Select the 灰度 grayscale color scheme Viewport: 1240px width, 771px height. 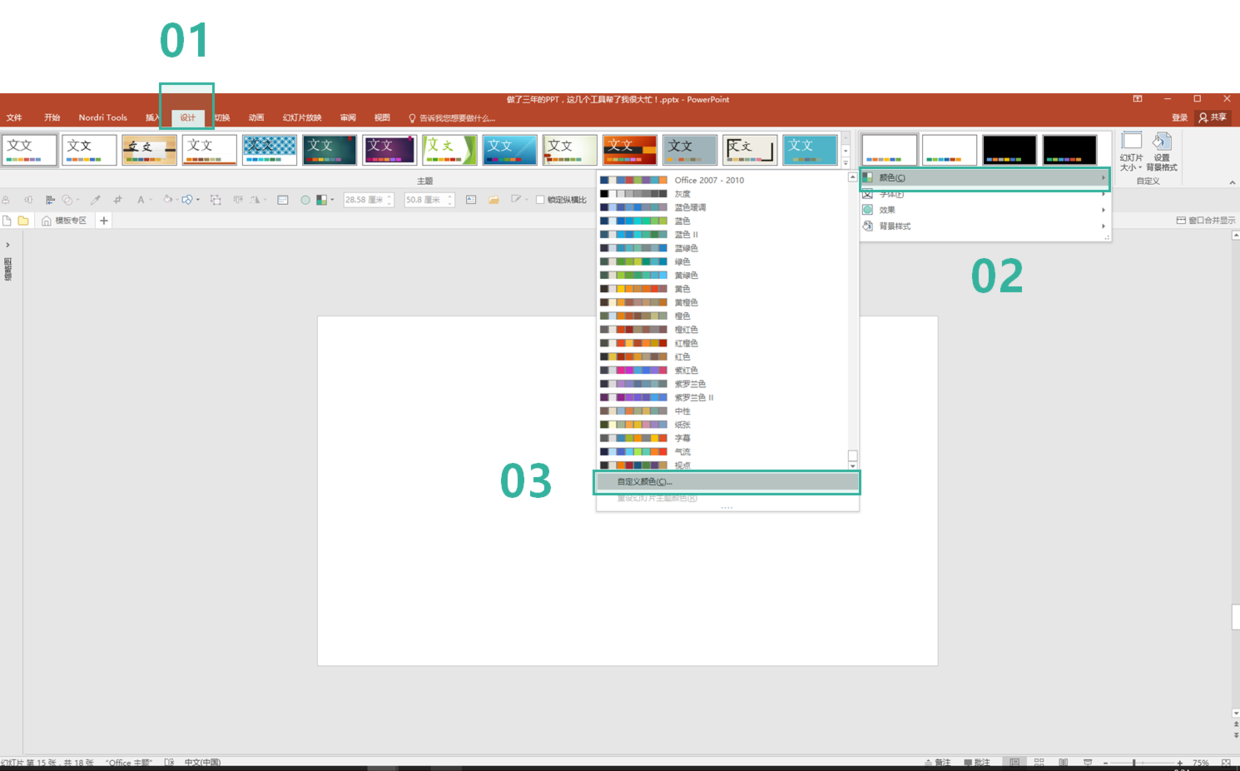[x=722, y=194]
